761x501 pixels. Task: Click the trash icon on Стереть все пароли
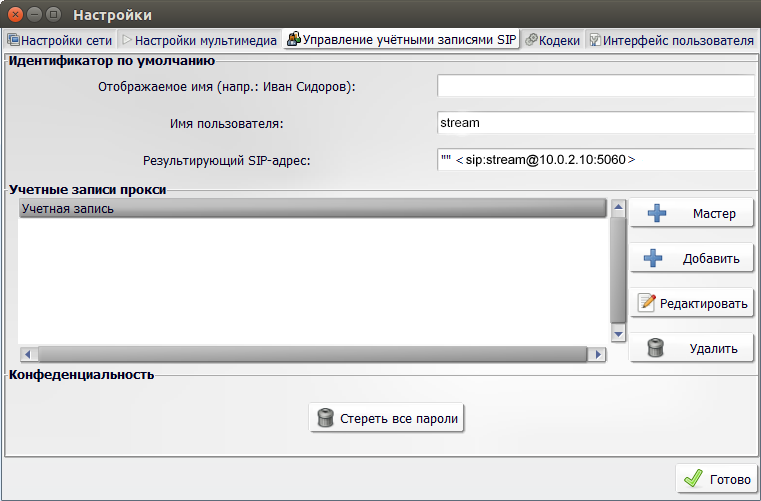click(x=325, y=418)
